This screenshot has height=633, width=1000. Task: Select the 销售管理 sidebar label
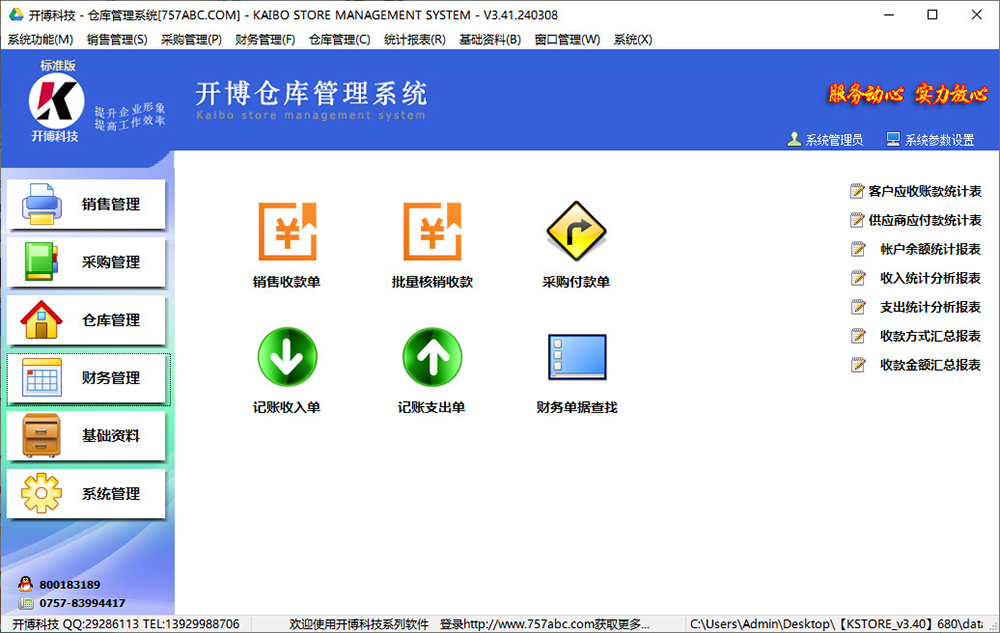pyautogui.click(x=111, y=204)
